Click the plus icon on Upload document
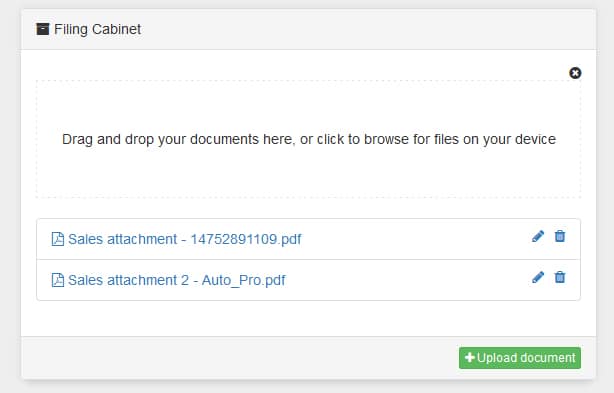 tap(470, 357)
